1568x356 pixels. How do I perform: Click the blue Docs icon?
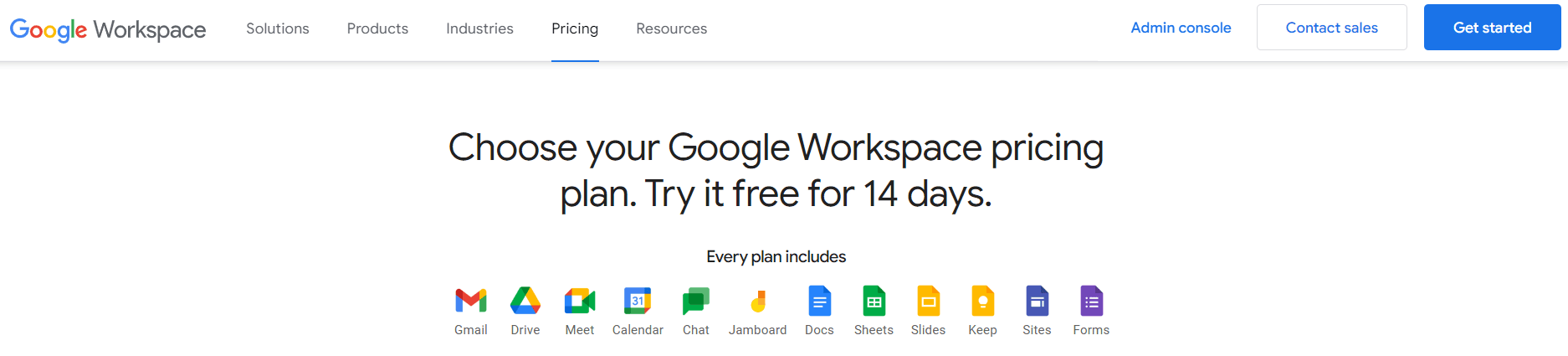(820, 301)
